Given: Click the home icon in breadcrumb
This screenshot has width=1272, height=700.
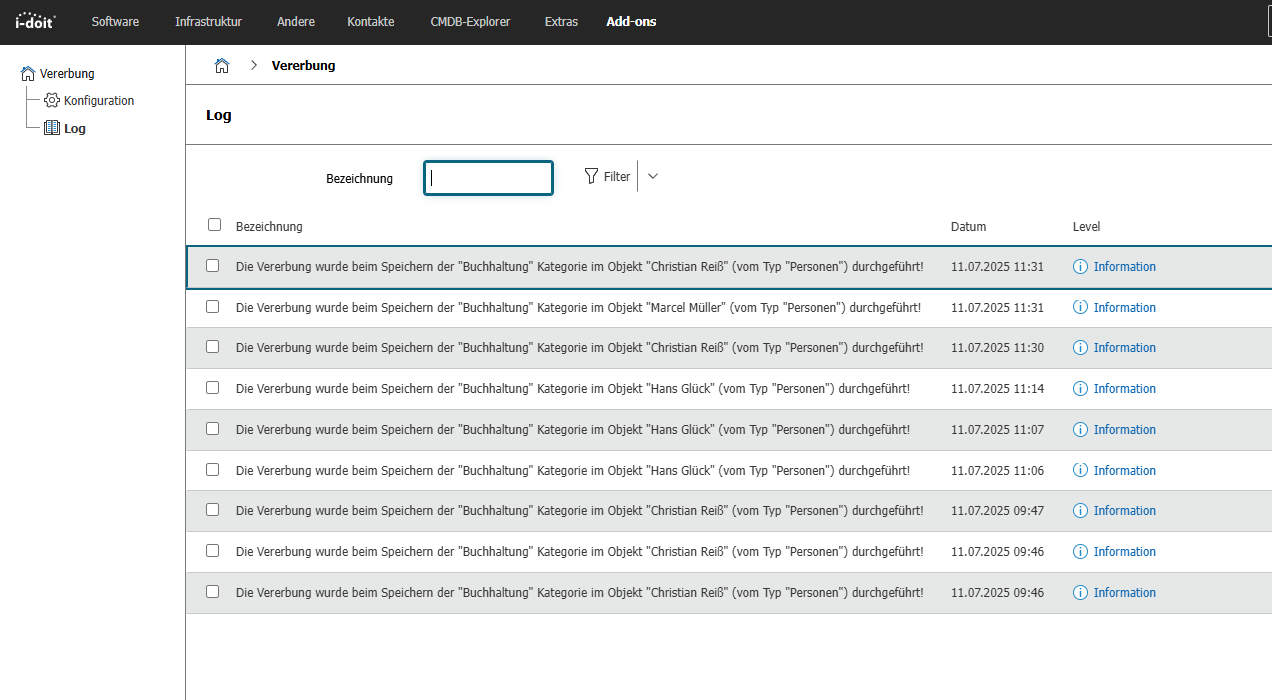Looking at the screenshot, I should pos(222,66).
